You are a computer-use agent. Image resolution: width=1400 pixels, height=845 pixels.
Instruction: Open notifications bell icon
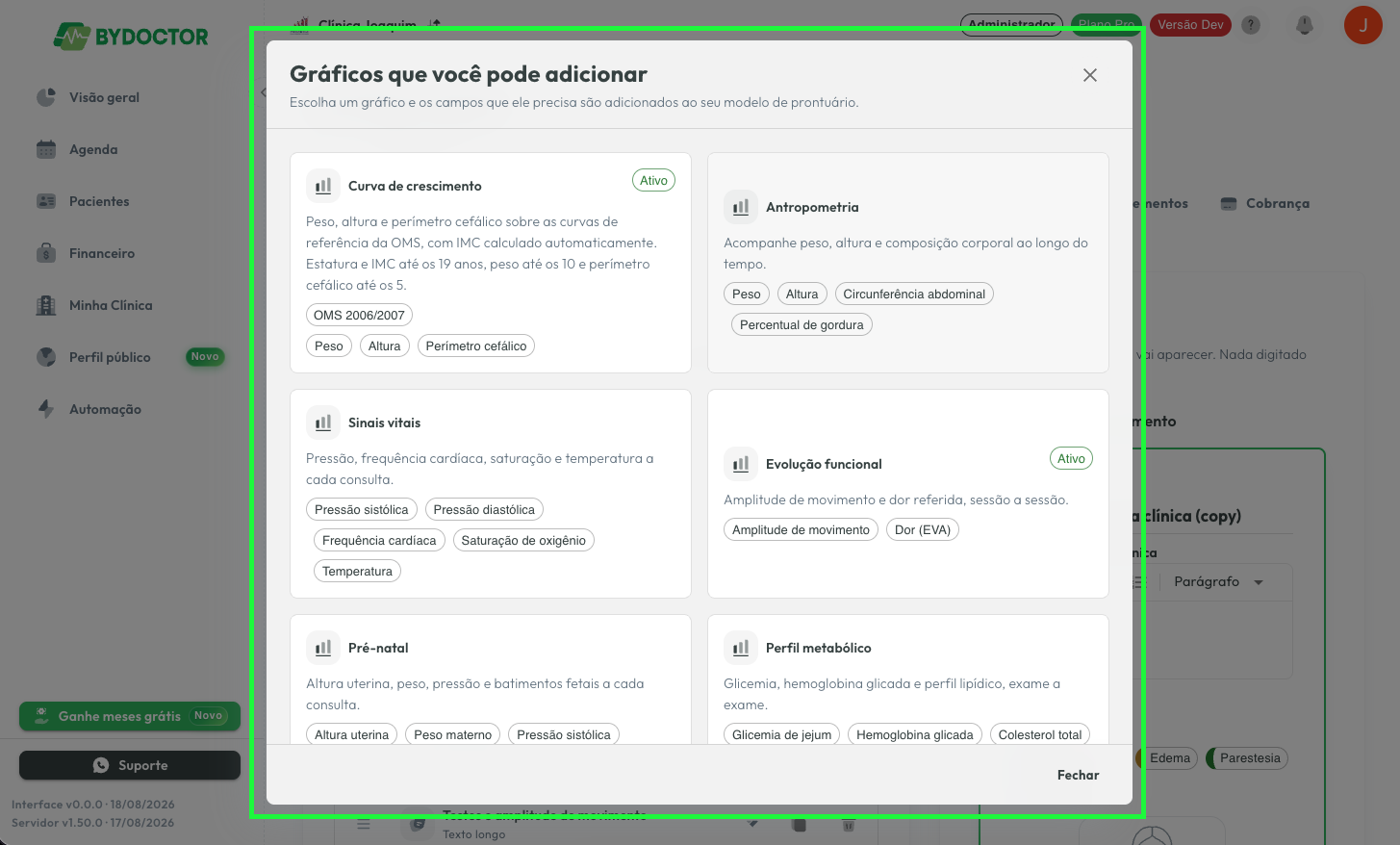pyautogui.click(x=1305, y=25)
